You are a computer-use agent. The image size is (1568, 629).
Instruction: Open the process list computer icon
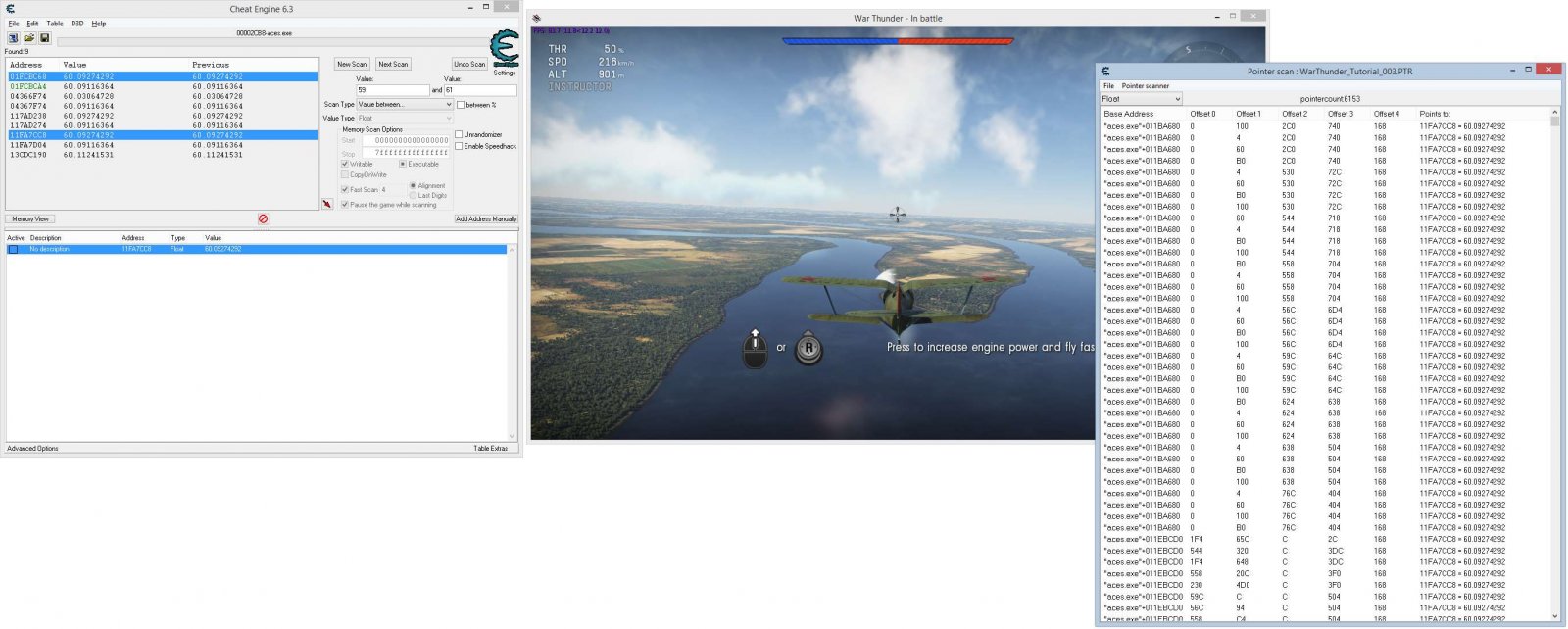coord(14,38)
